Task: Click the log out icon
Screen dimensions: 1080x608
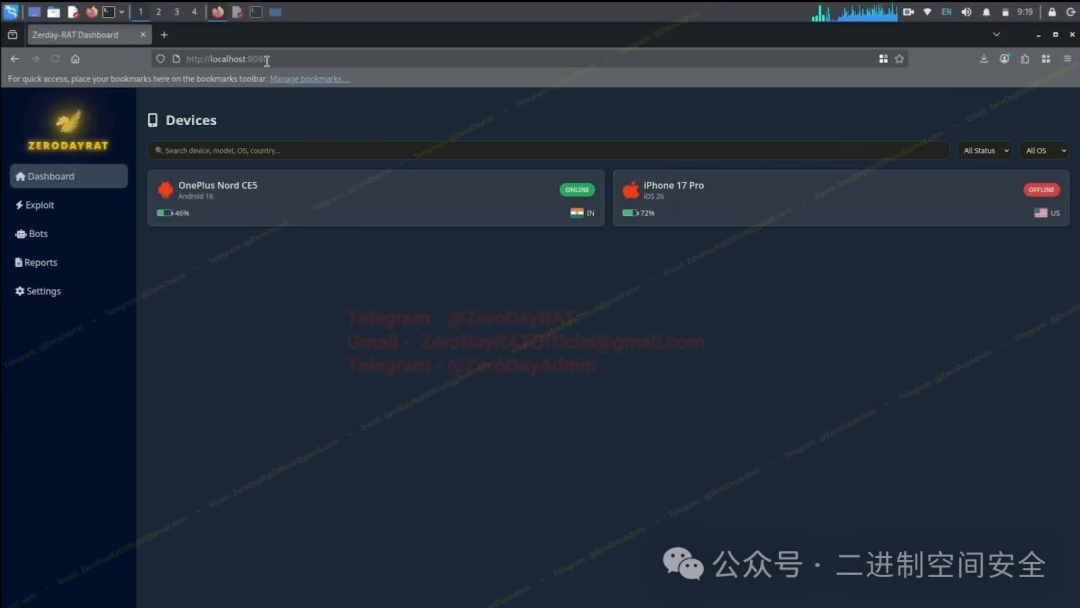Action: [x=1071, y=12]
